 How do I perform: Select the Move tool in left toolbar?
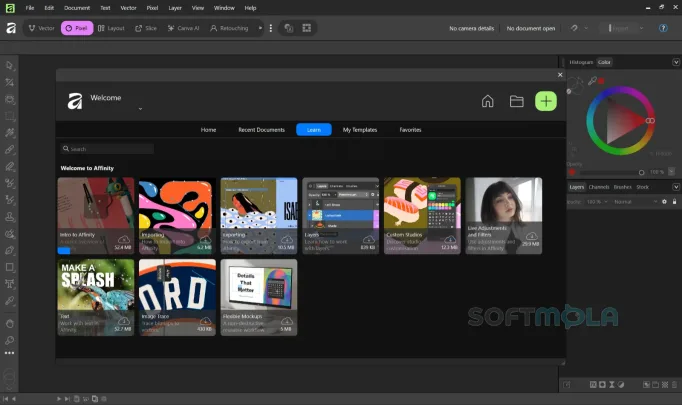click(x=10, y=66)
